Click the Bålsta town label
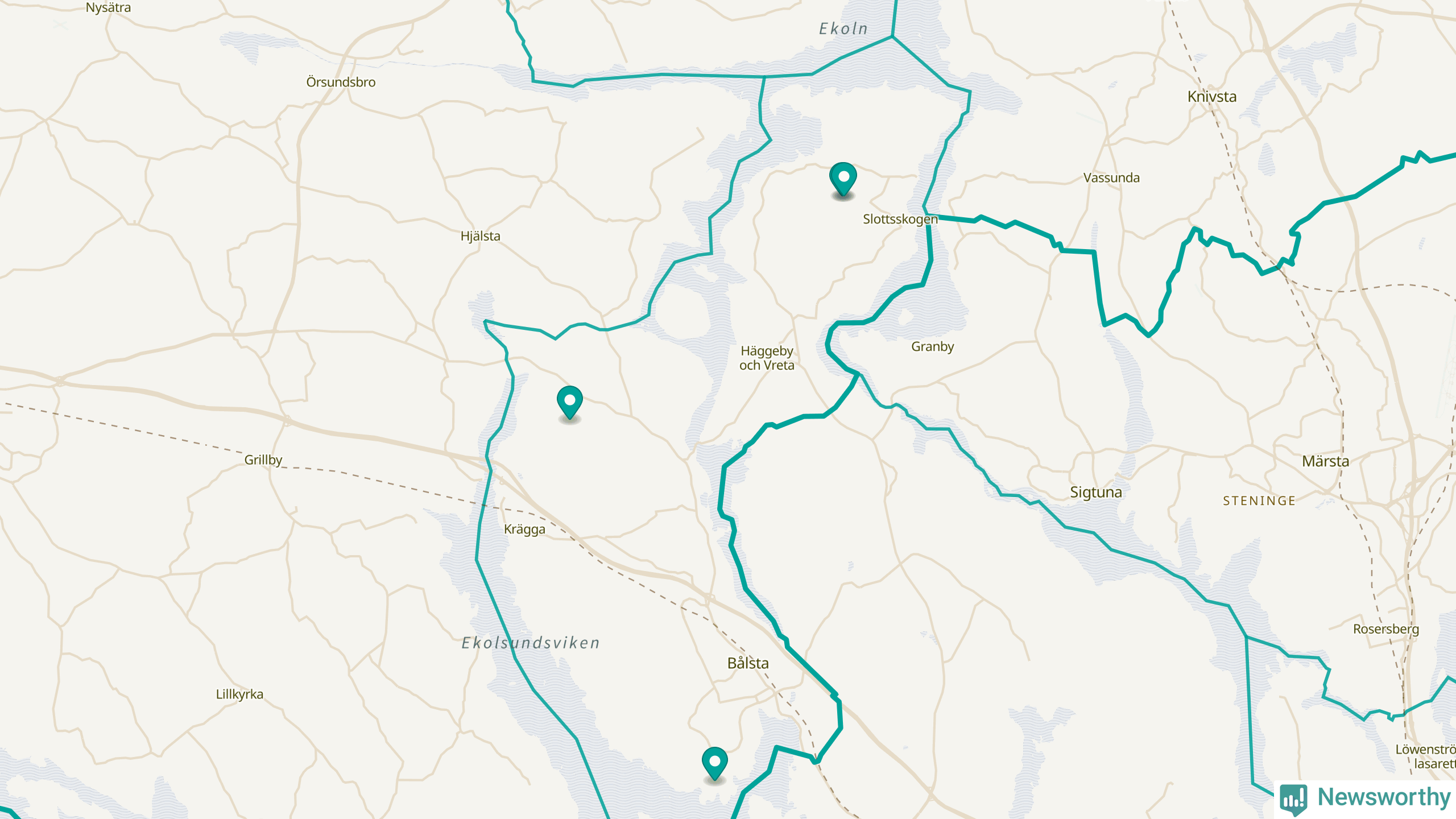Image resolution: width=1456 pixels, height=819 pixels. coord(748,663)
